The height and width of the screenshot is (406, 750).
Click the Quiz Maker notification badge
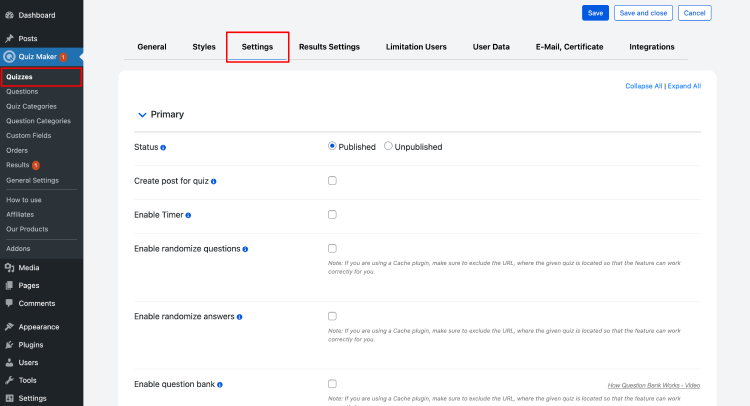[x=63, y=57]
